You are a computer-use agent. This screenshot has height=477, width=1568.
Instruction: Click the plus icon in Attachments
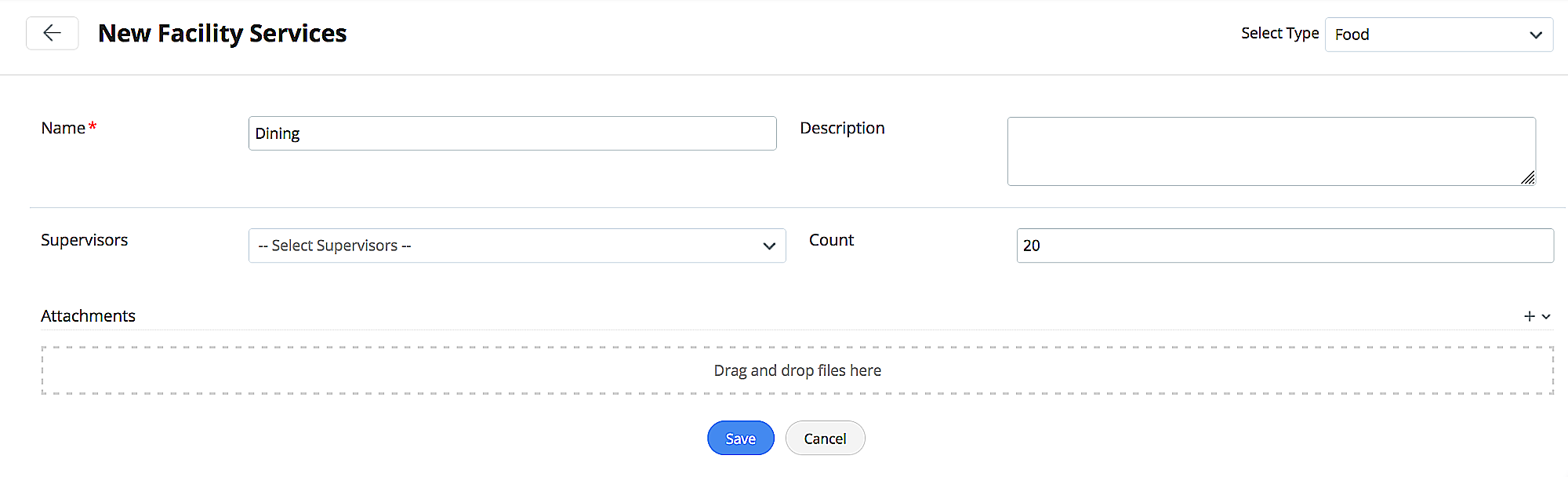1529,316
